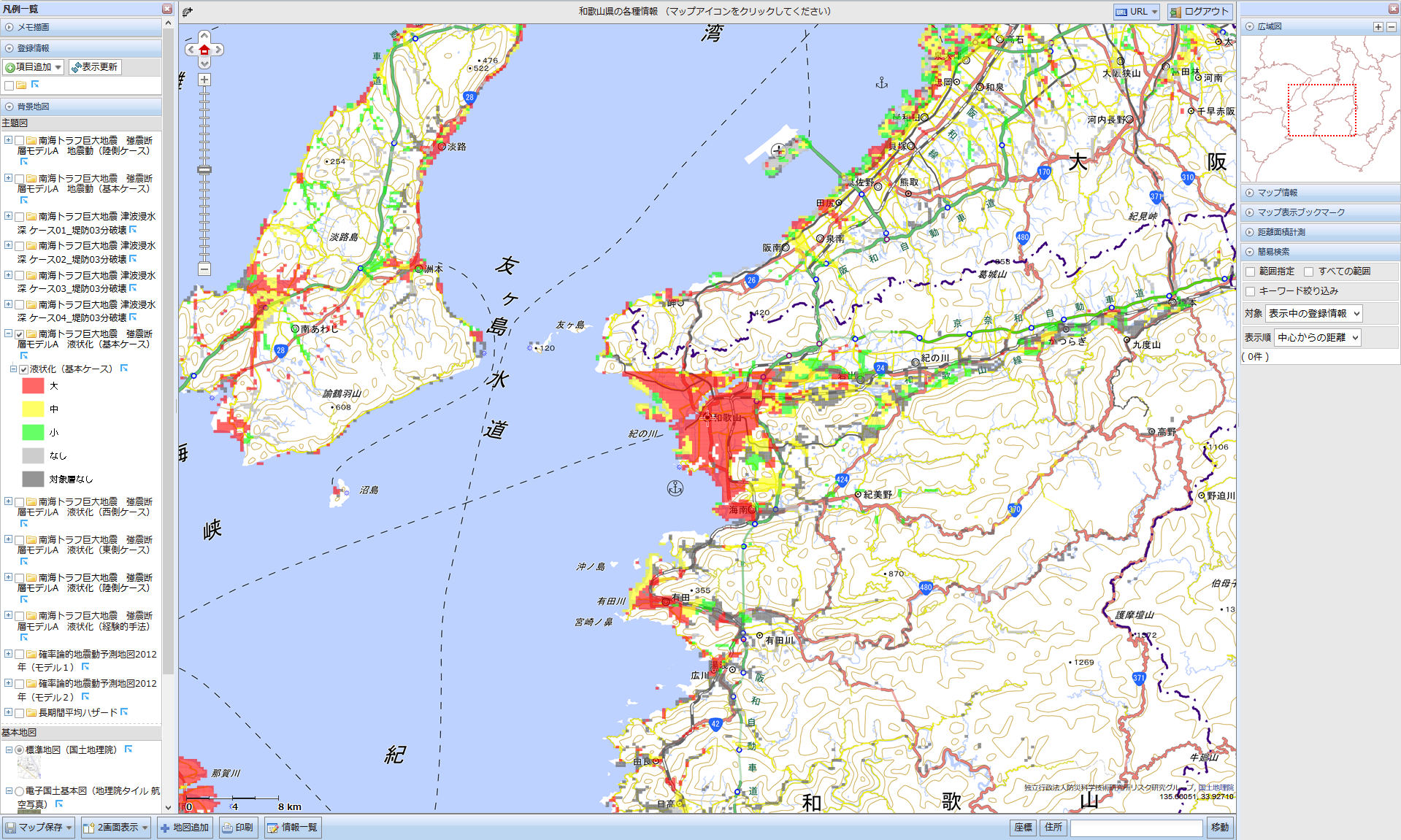Click the address input field in bottom bar
Screen dimensions: 1401x840
point(1135,828)
